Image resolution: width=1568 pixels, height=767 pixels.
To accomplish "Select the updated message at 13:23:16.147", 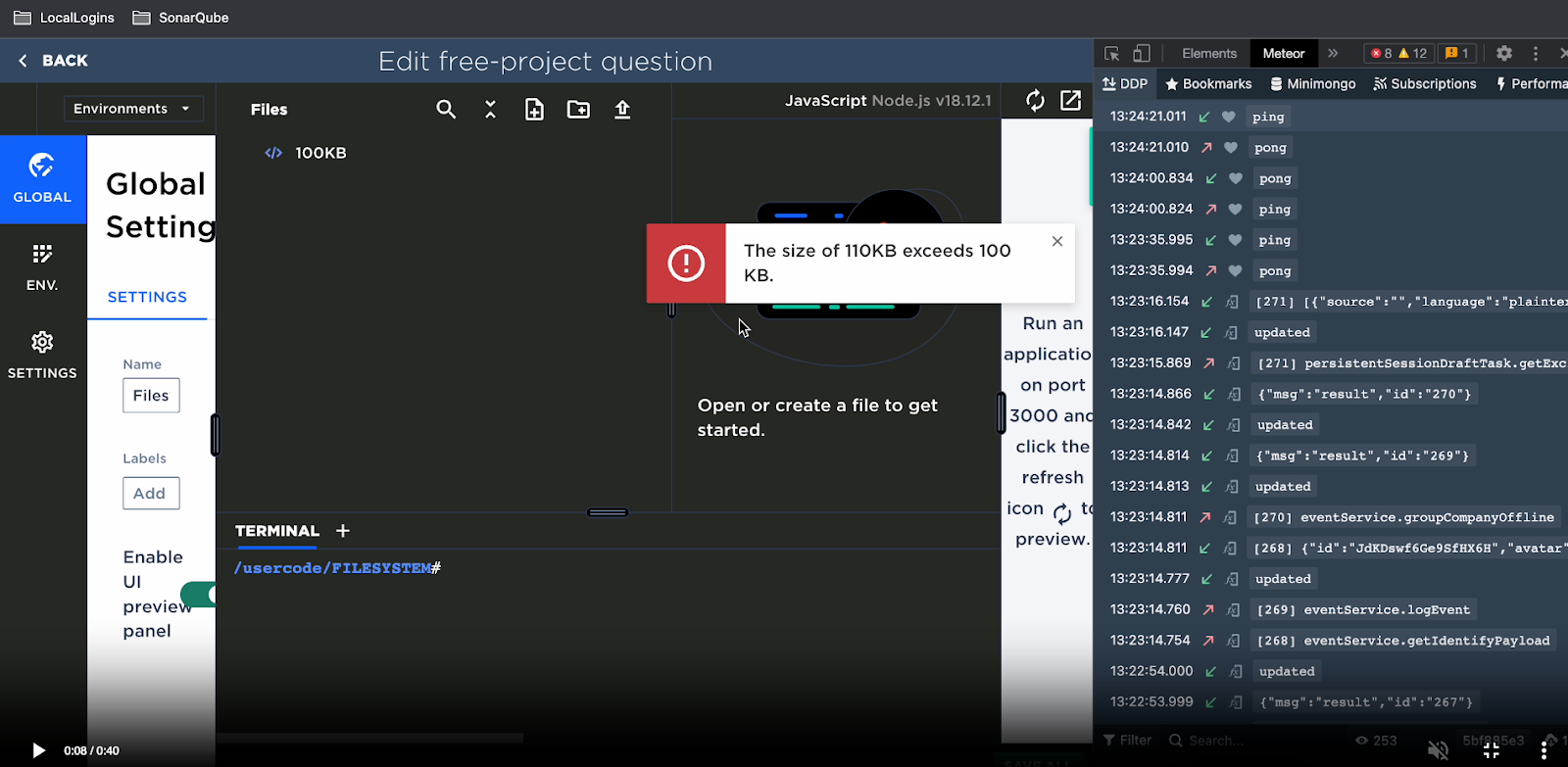I will click(x=1282, y=332).
